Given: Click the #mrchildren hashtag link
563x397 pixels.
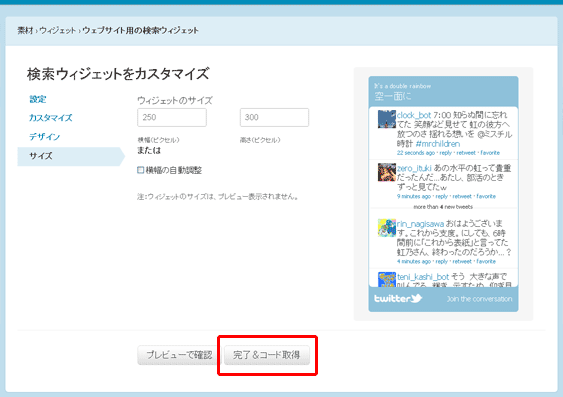Looking at the screenshot, I should 438,144.
